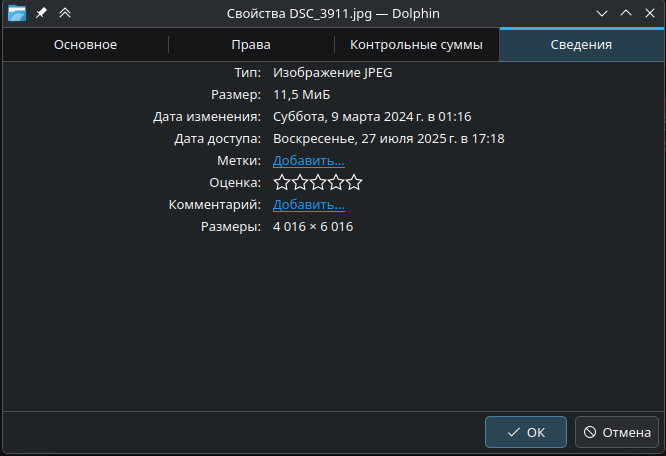
Task: Minimize window using down chevron
Action: (602, 13)
